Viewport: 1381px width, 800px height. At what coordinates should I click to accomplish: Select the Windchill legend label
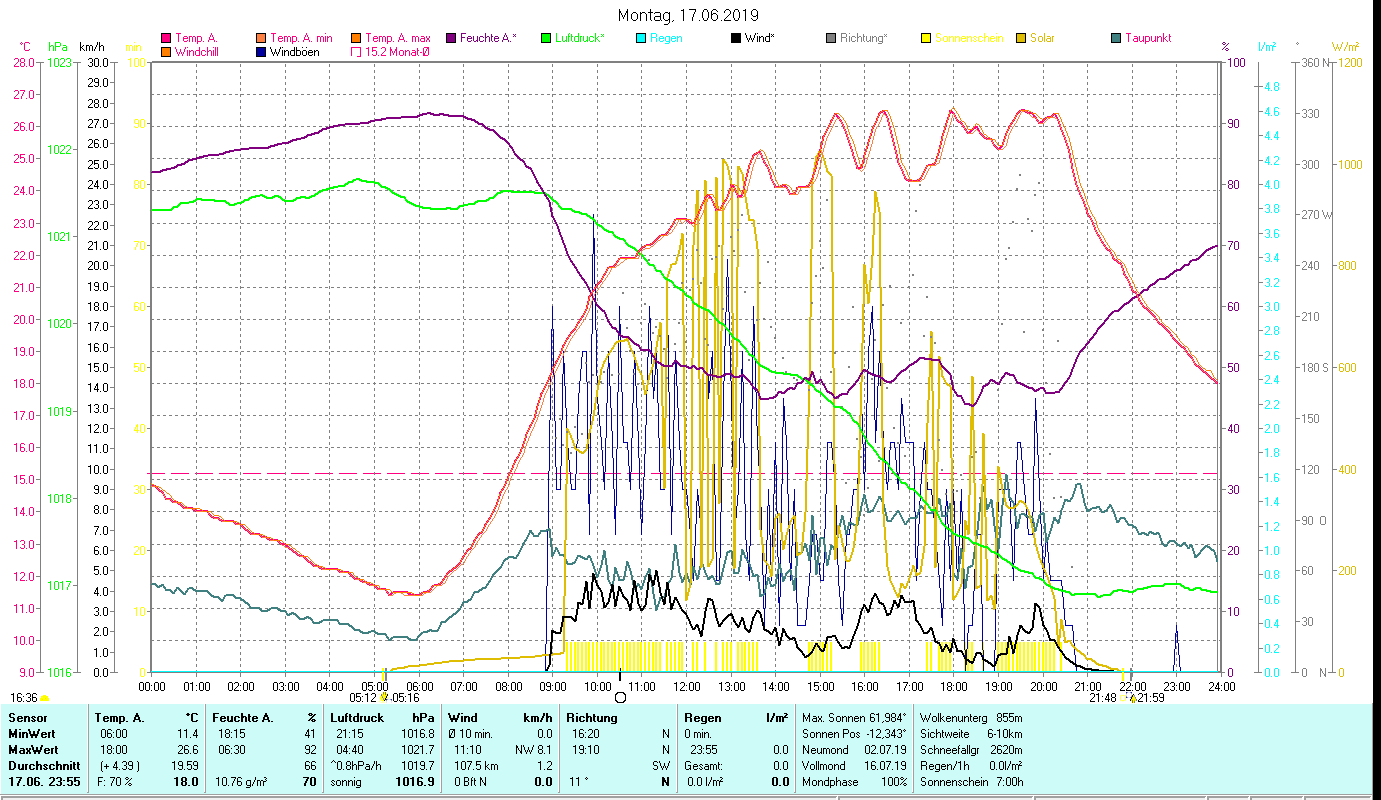199,52
